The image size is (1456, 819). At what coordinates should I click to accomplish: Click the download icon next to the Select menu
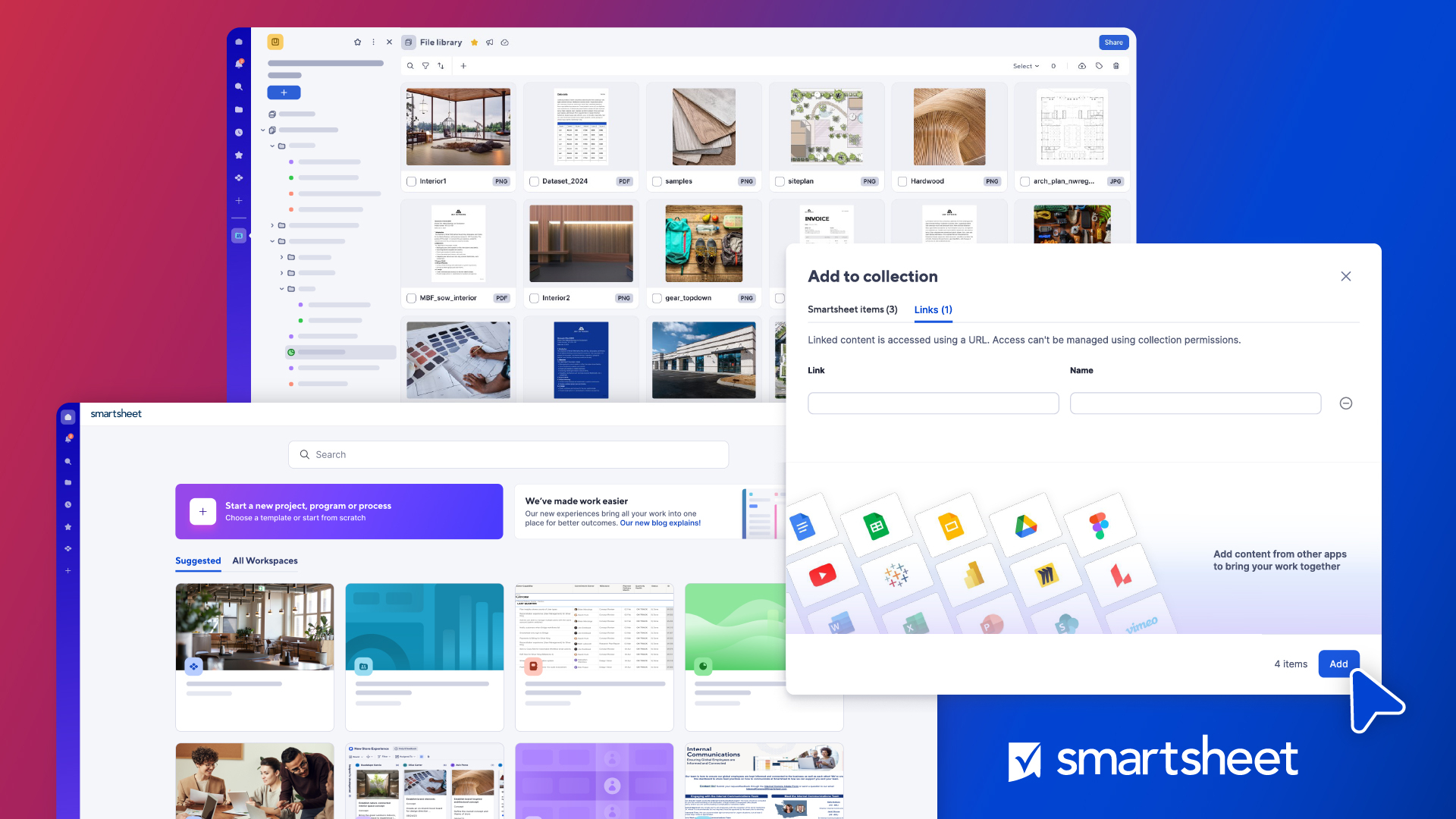[x=1082, y=66]
